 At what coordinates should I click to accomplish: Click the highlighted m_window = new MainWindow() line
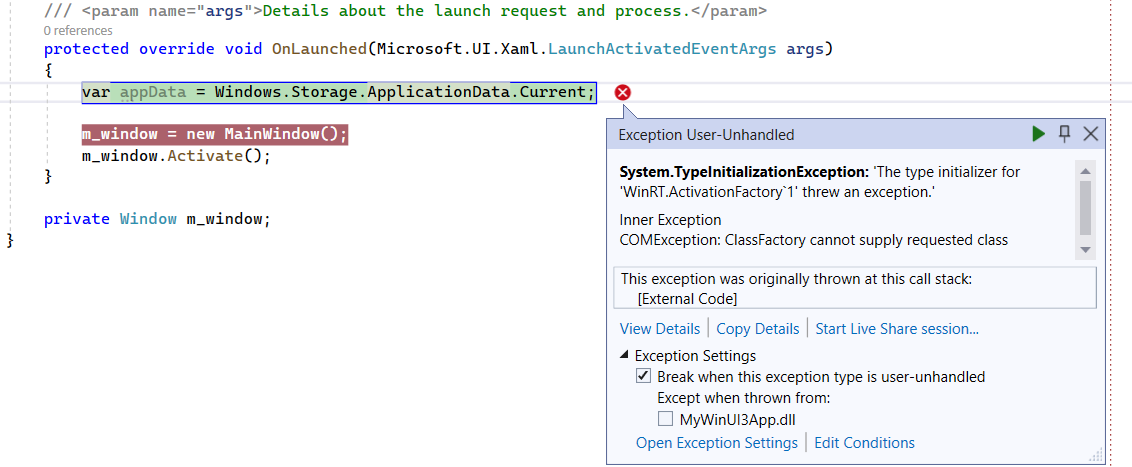[x=214, y=134]
